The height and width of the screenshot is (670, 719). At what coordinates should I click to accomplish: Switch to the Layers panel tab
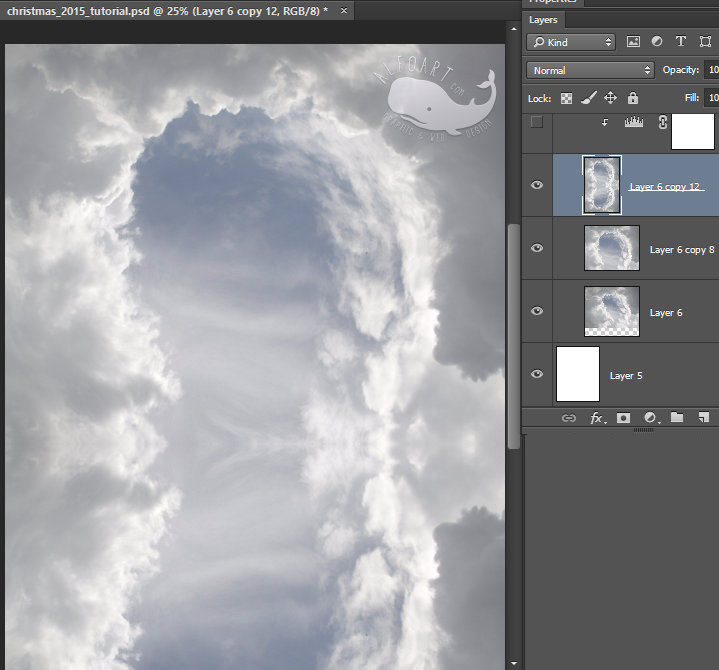click(x=544, y=19)
